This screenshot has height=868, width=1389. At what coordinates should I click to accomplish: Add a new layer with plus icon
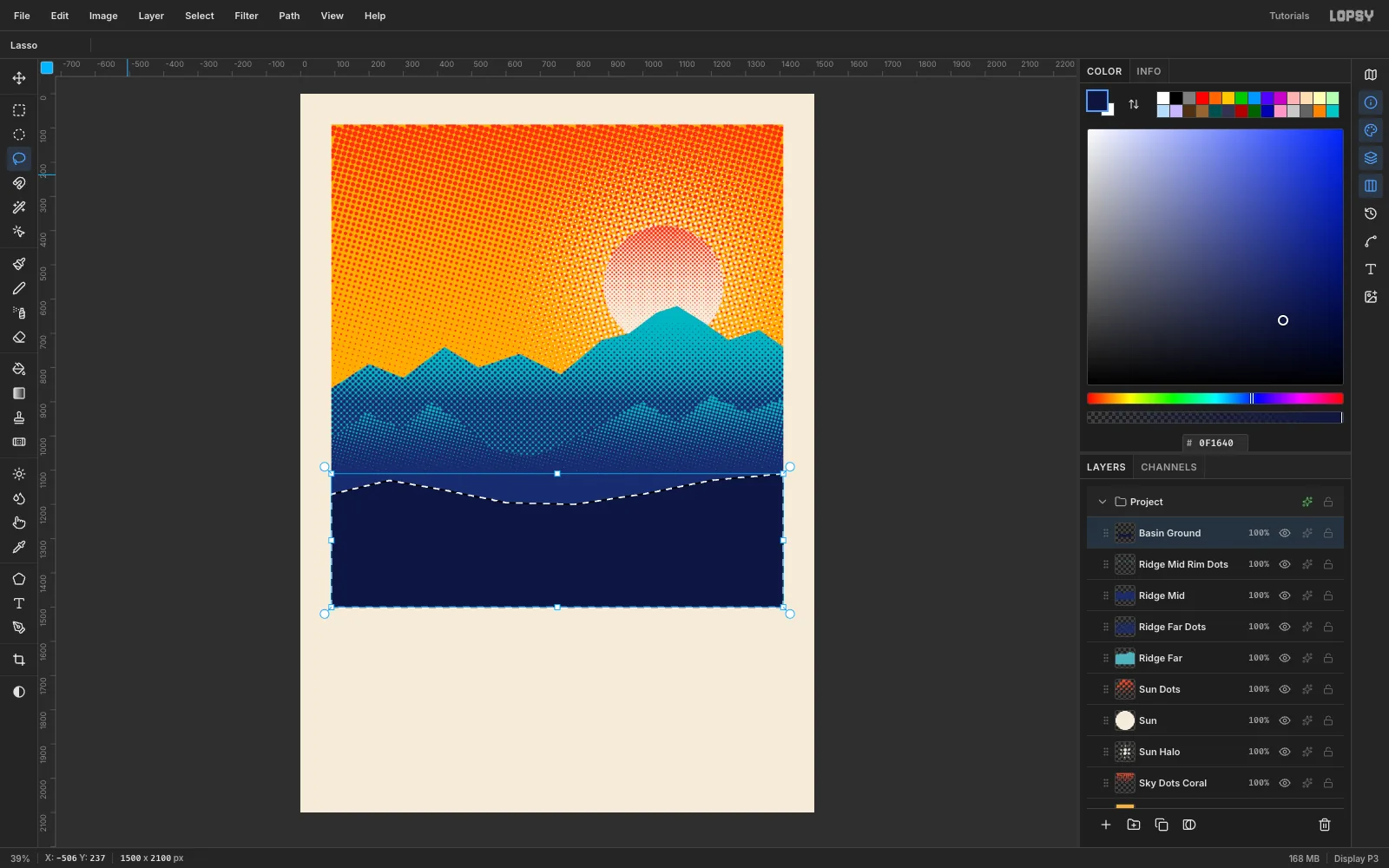1106,825
